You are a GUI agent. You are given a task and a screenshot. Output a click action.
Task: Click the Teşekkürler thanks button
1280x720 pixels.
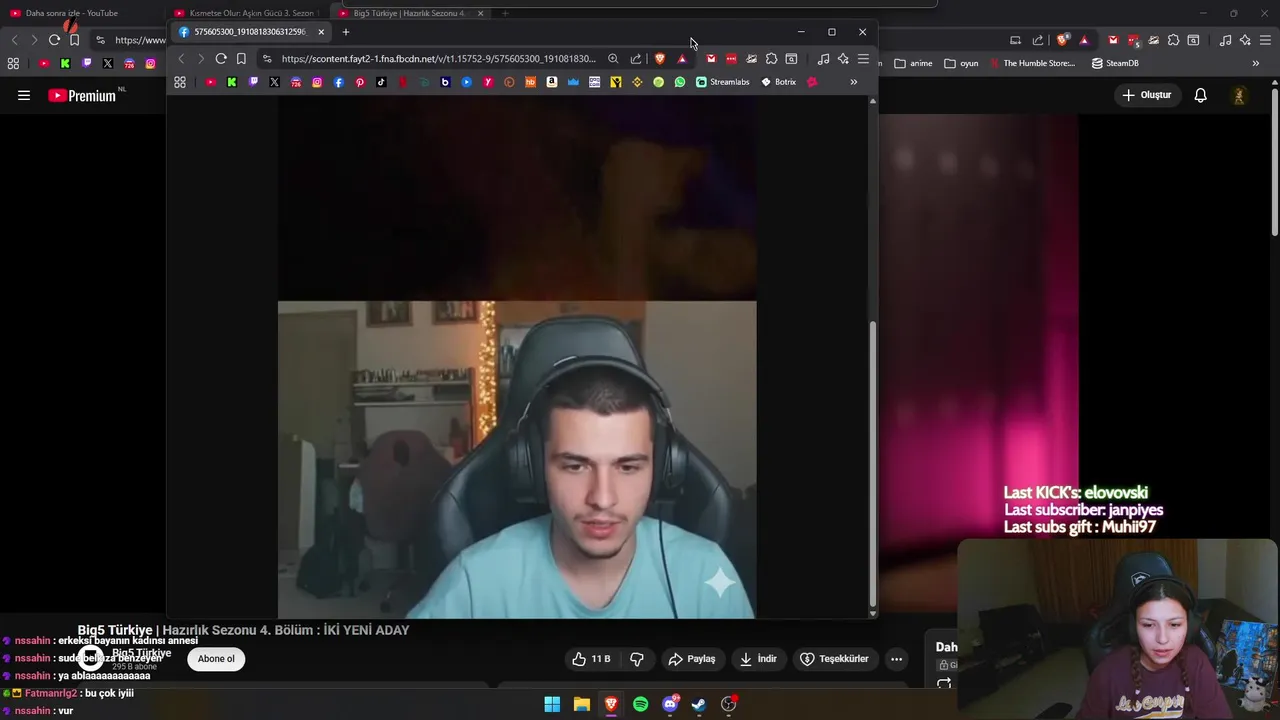pos(834,659)
